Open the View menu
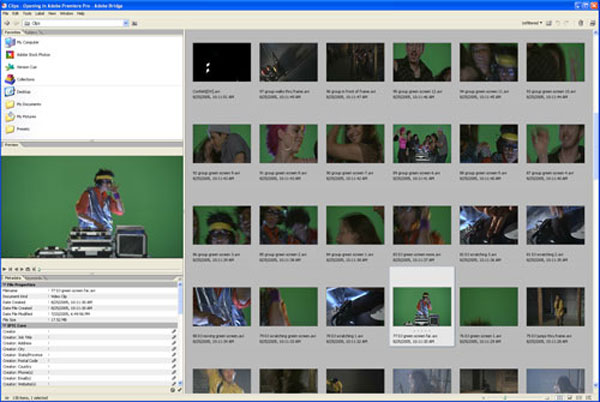The image size is (600, 402). click(x=52, y=13)
